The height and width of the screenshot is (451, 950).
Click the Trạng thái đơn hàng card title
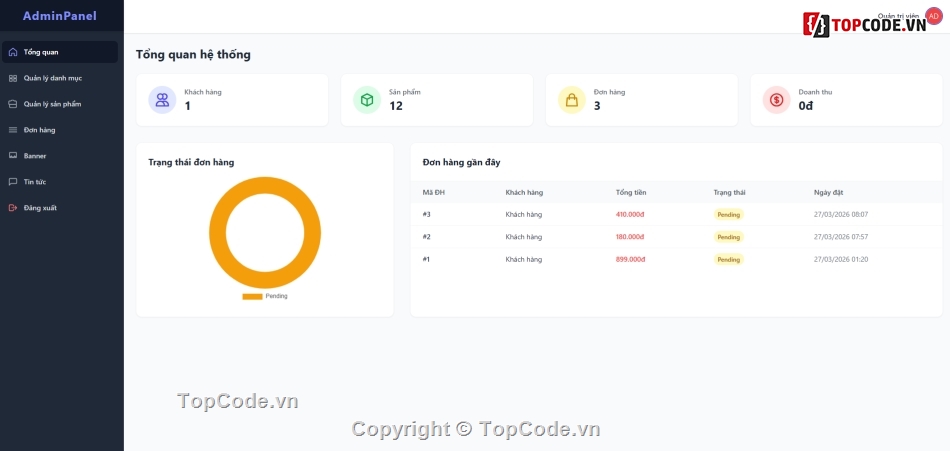tap(191, 162)
